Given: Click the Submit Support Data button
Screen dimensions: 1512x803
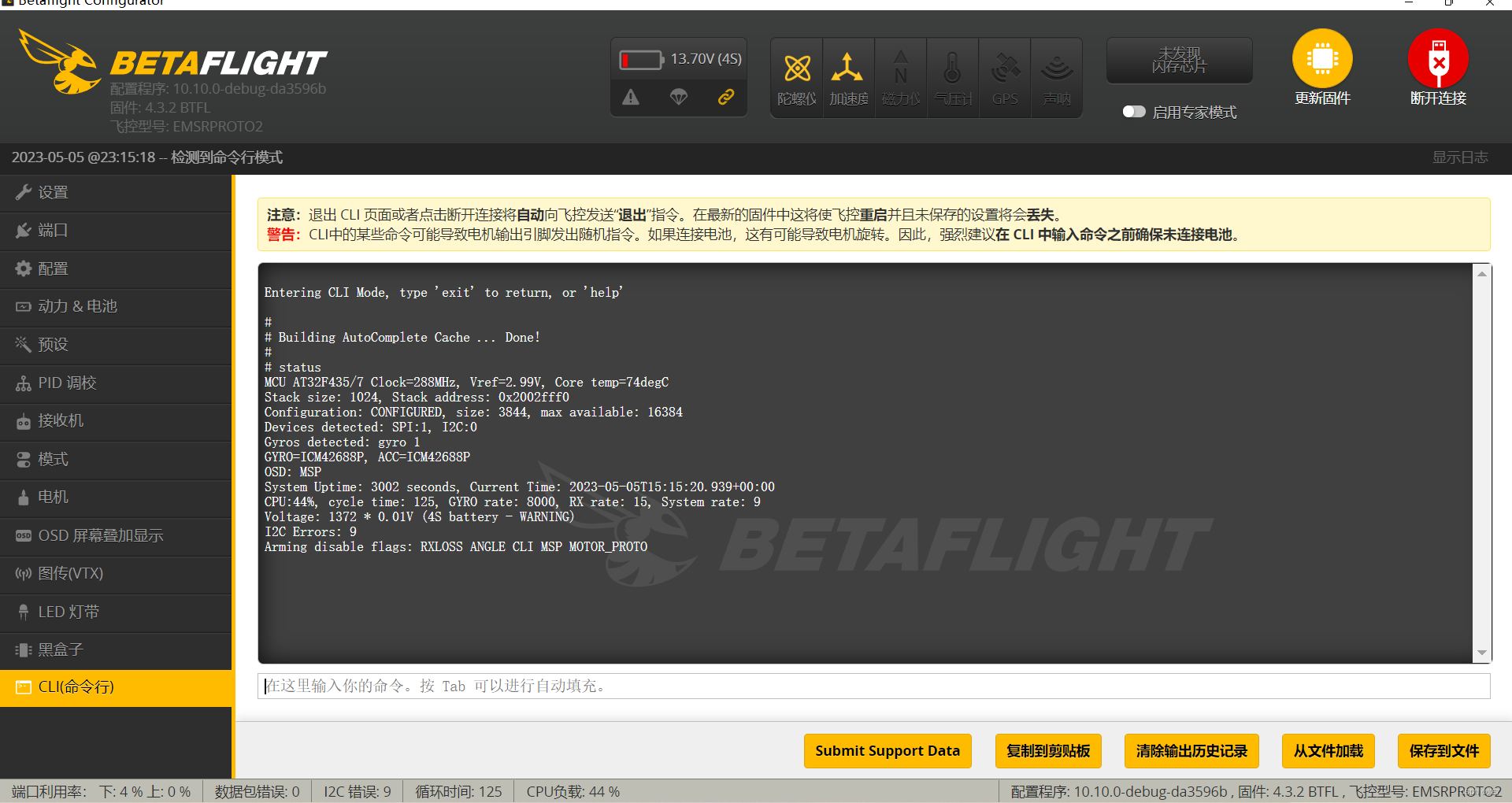Looking at the screenshot, I should click(x=888, y=751).
